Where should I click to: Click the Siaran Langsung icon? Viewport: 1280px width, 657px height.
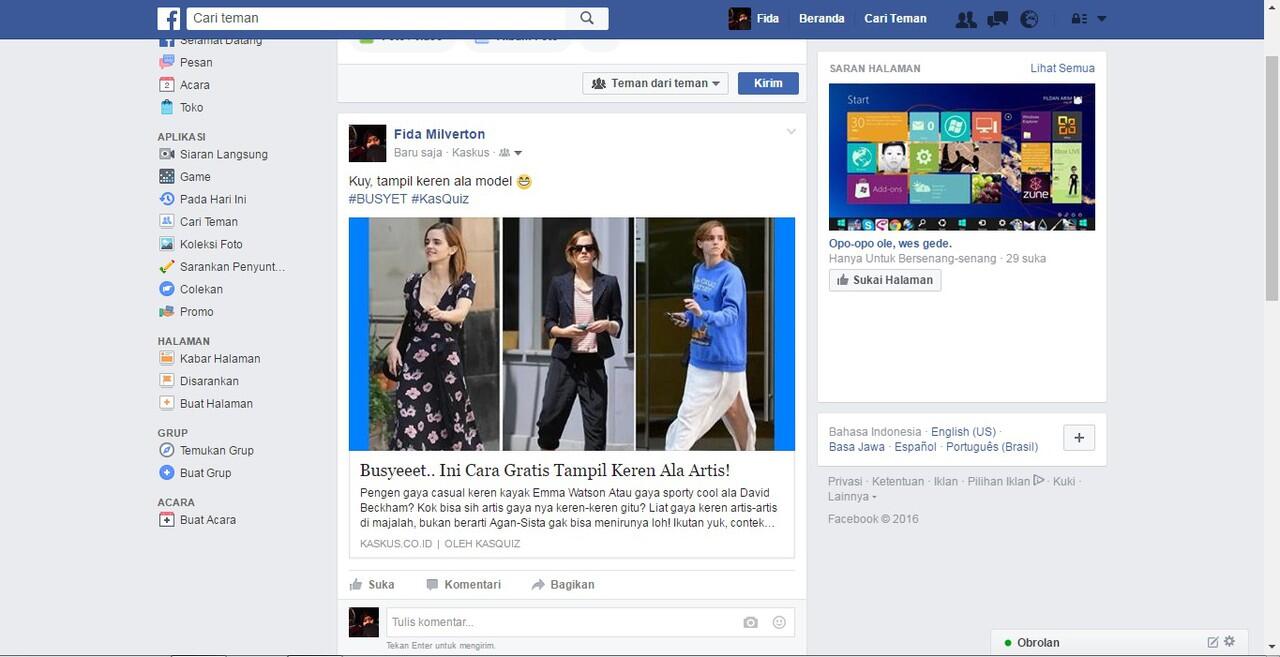click(x=167, y=154)
